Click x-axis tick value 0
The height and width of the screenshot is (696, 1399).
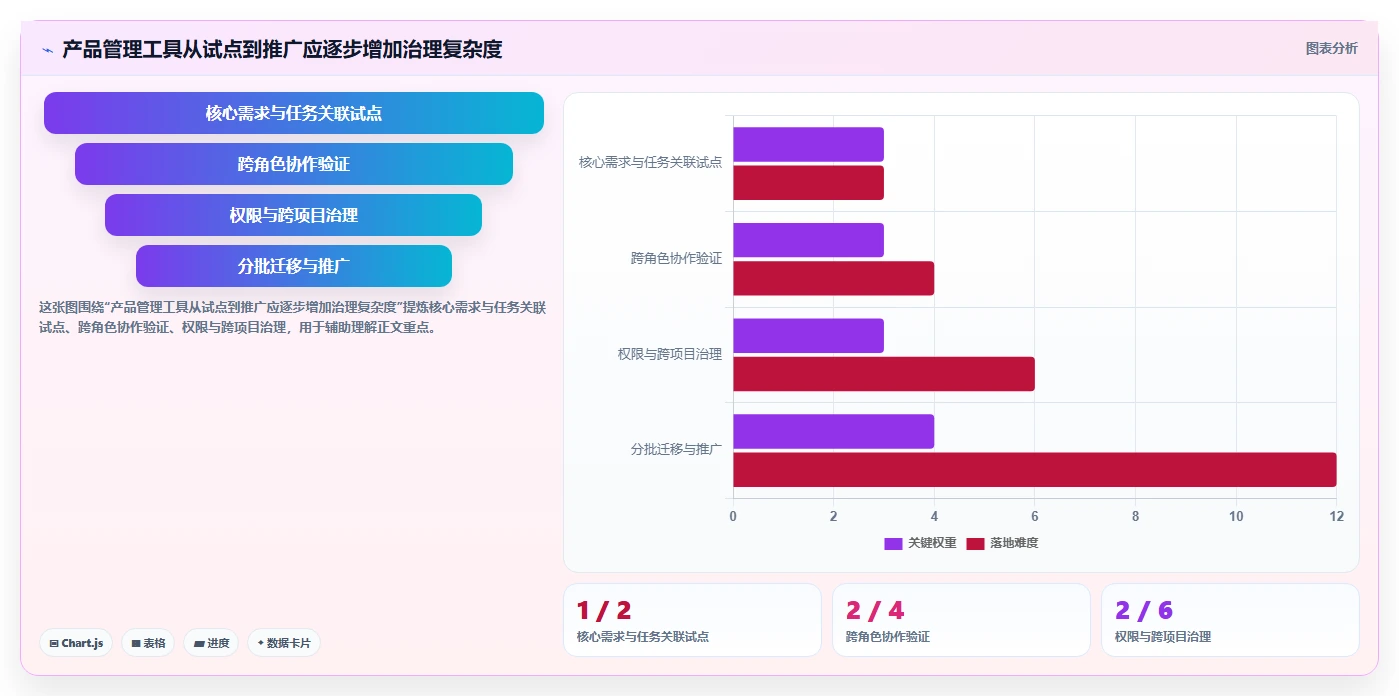coord(733,516)
